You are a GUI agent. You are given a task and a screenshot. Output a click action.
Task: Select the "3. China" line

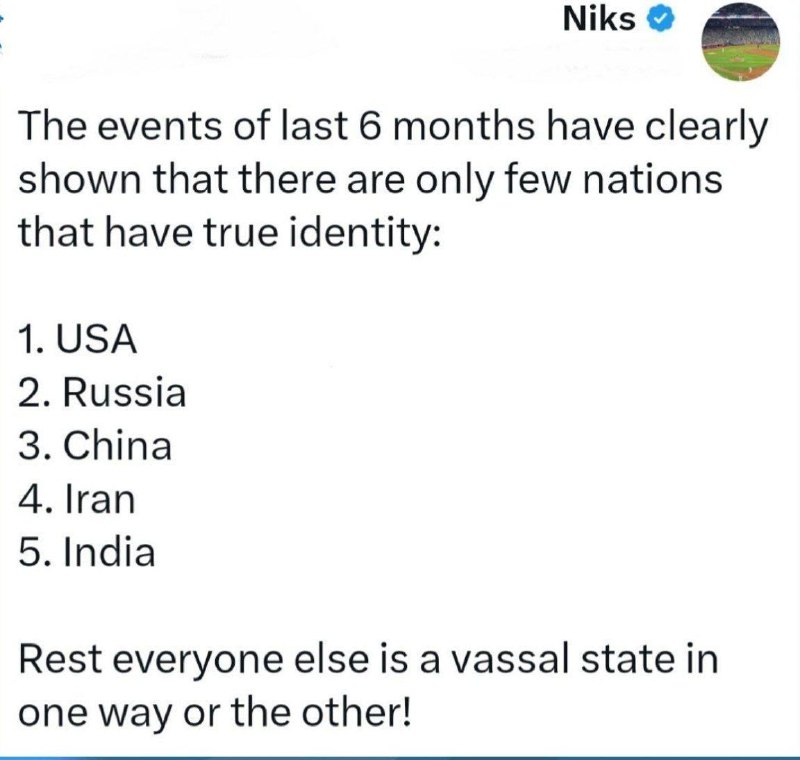pyautogui.click(x=95, y=446)
